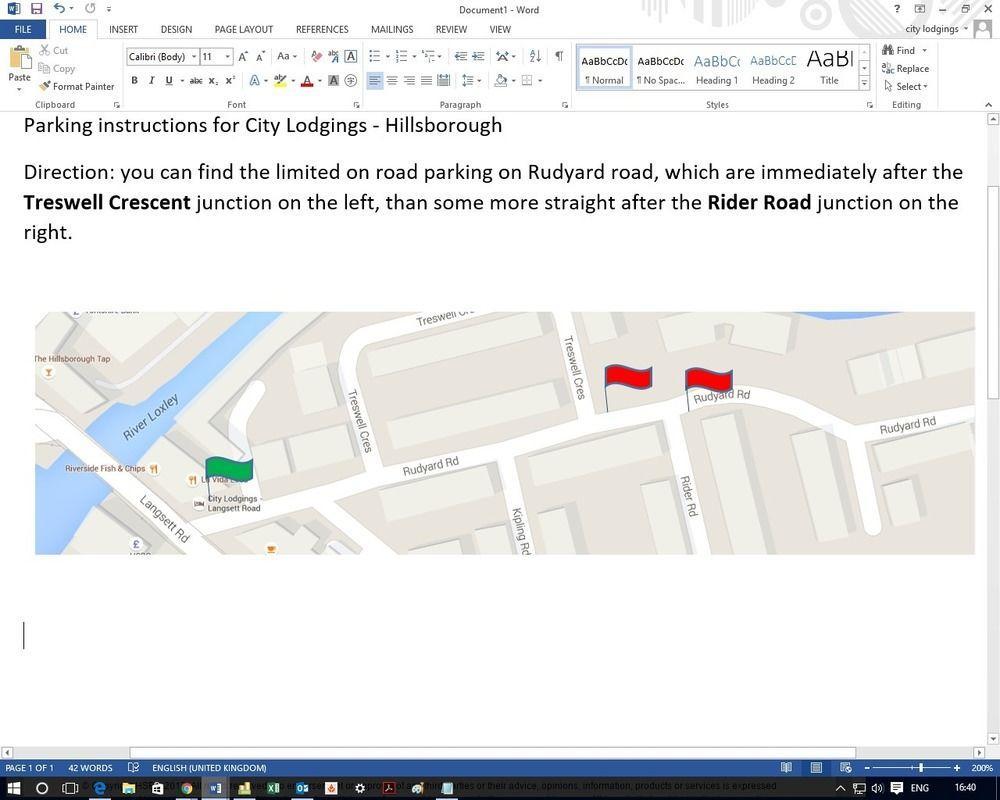Decrease paragraph indent
This screenshot has height=800, width=1000.
(x=460, y=57)
